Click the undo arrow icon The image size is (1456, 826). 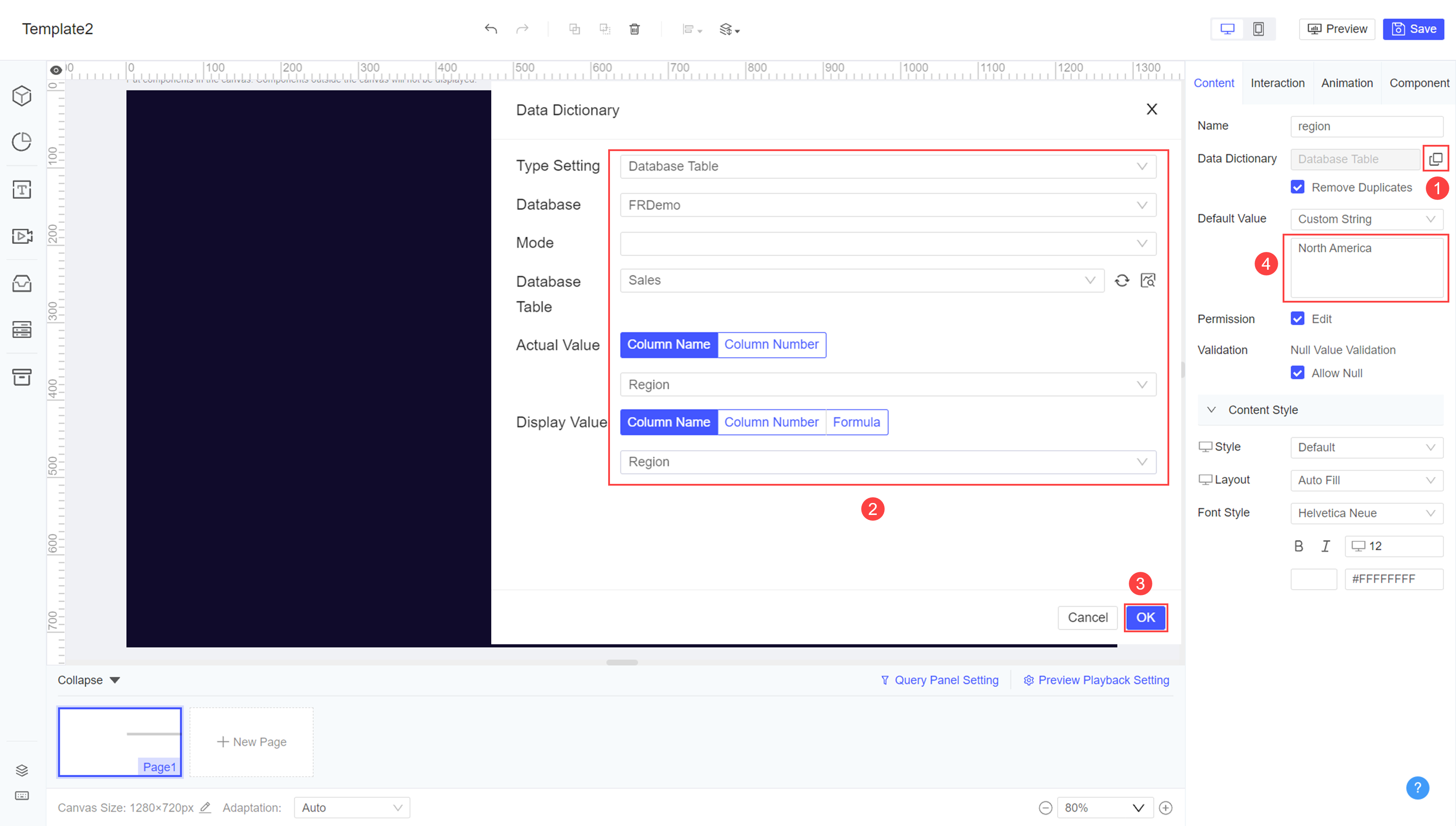[x=491, y=29]
